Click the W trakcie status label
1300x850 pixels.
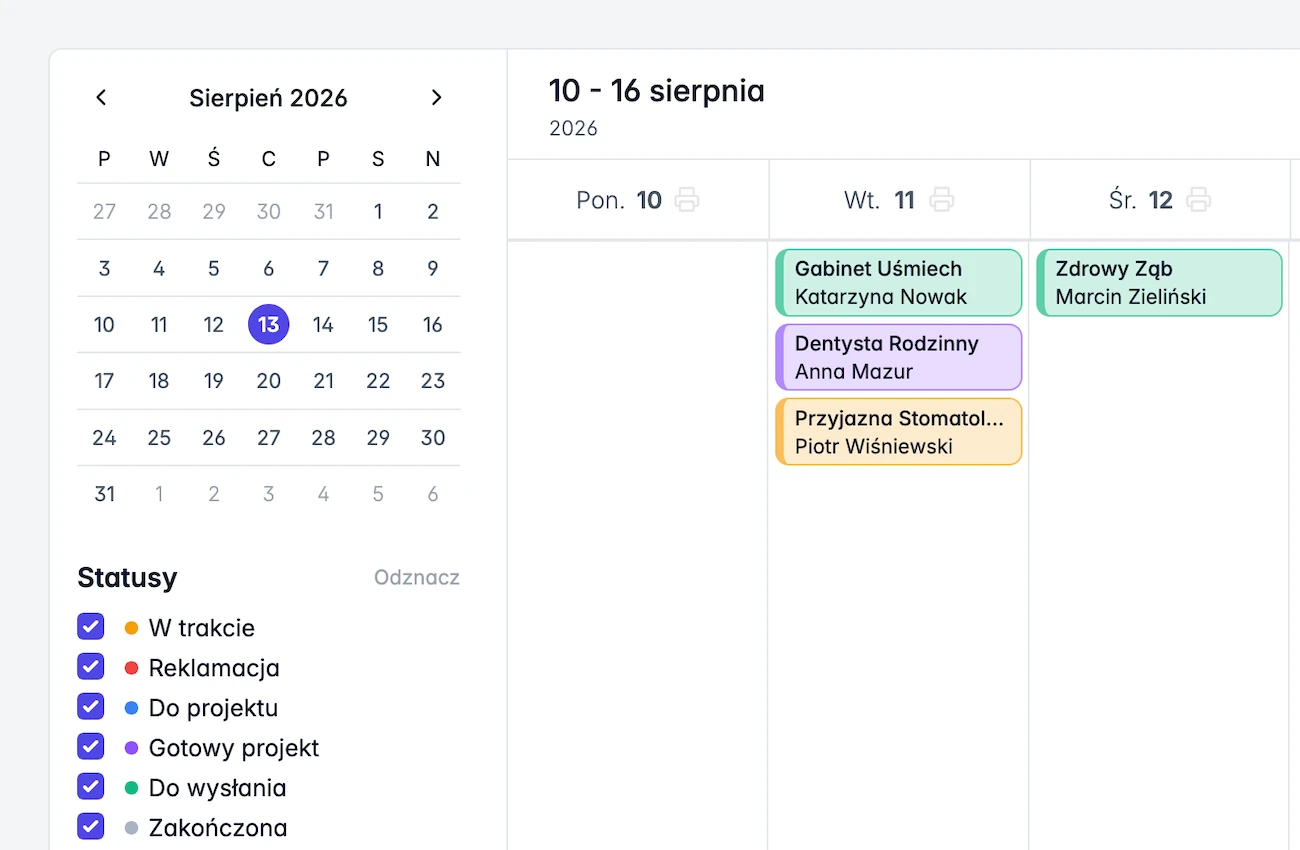(202, 628)
